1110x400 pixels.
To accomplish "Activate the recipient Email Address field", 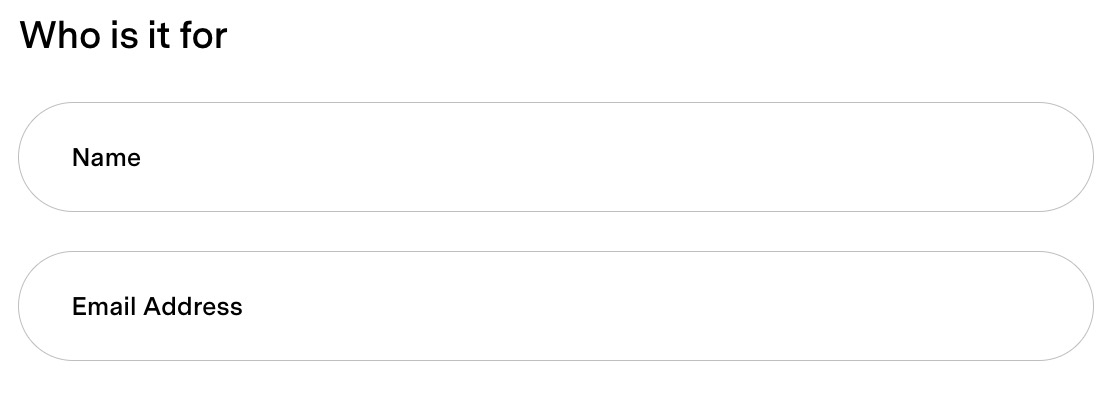I will [x=556, y=306].
